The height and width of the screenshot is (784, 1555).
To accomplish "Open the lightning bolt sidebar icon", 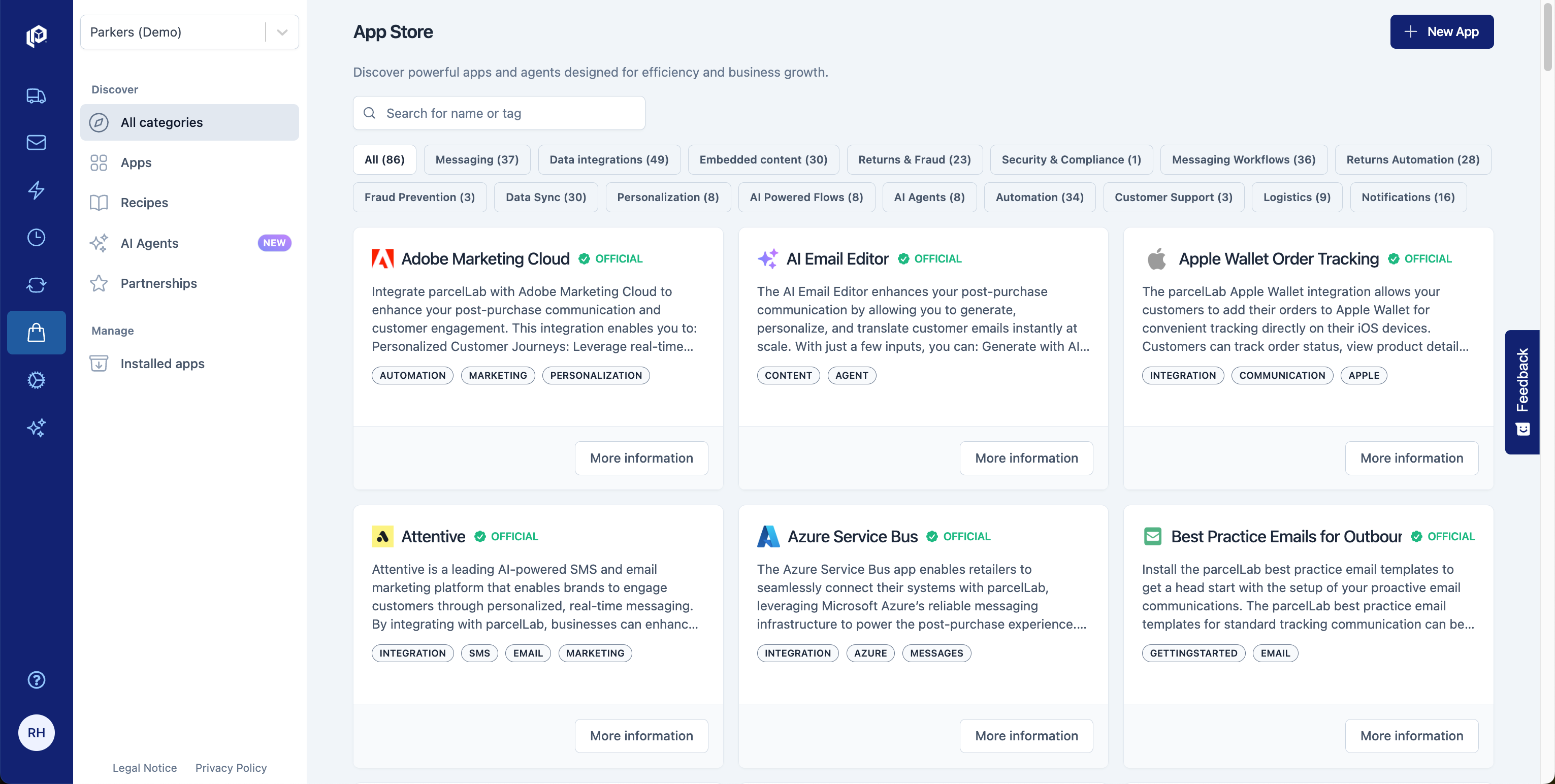I will pyautogui.click(x=36, y=190).
